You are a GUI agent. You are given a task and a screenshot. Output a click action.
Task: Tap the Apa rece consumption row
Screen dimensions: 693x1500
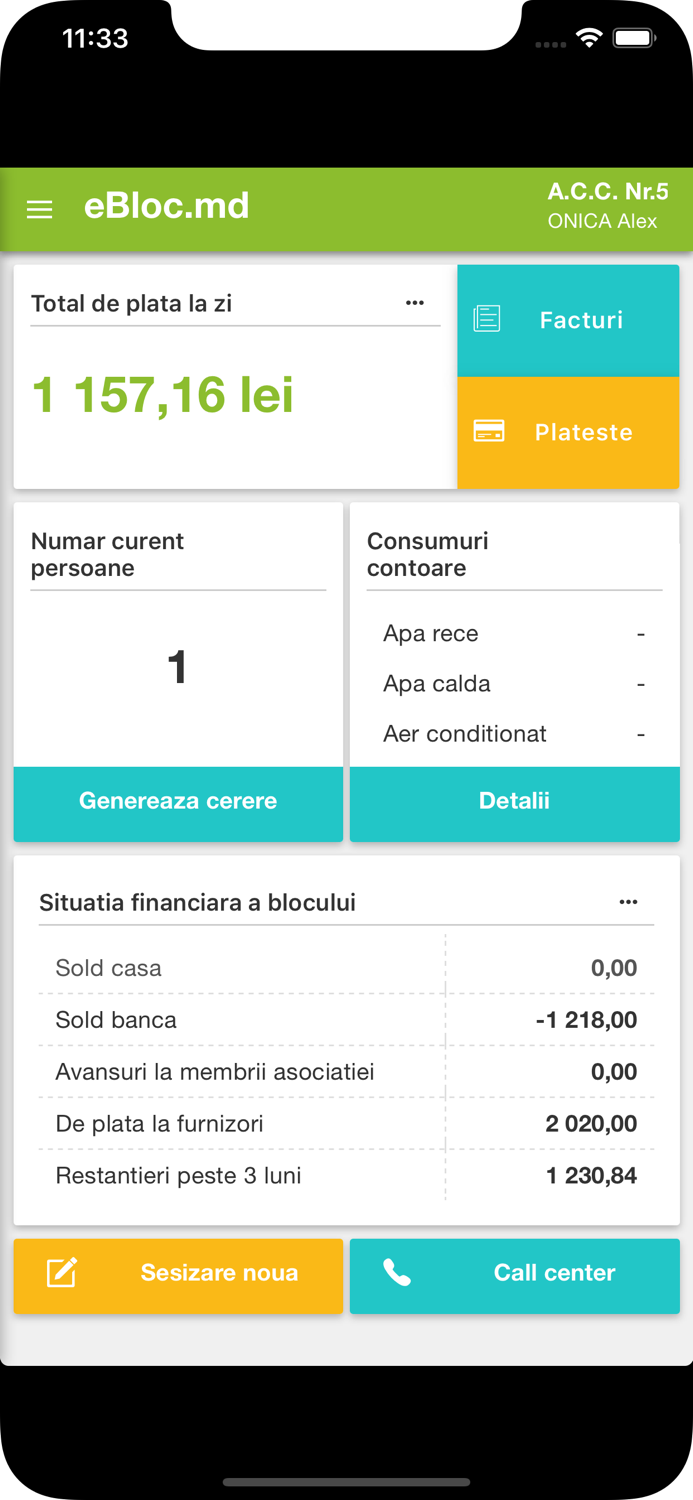click(x=513, y=634)
